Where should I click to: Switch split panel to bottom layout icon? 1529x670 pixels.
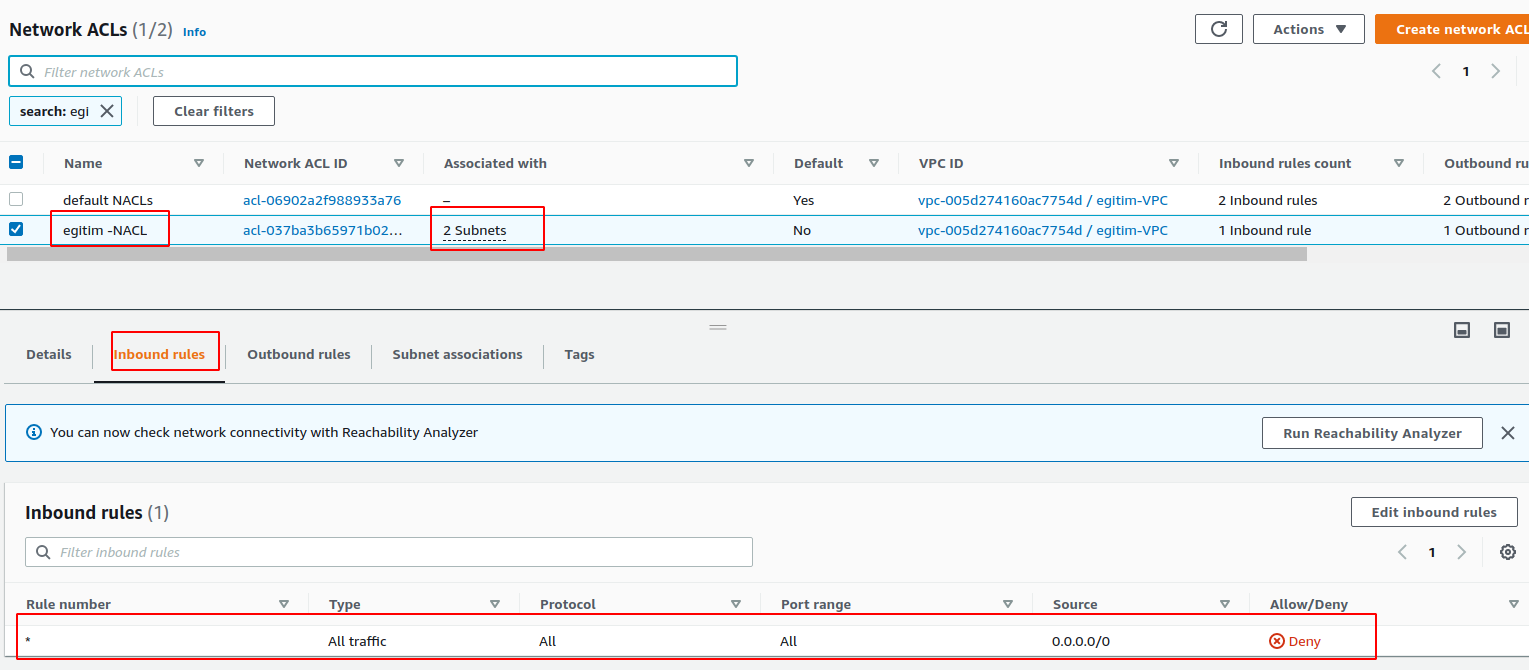click(x=1462, y=330)
